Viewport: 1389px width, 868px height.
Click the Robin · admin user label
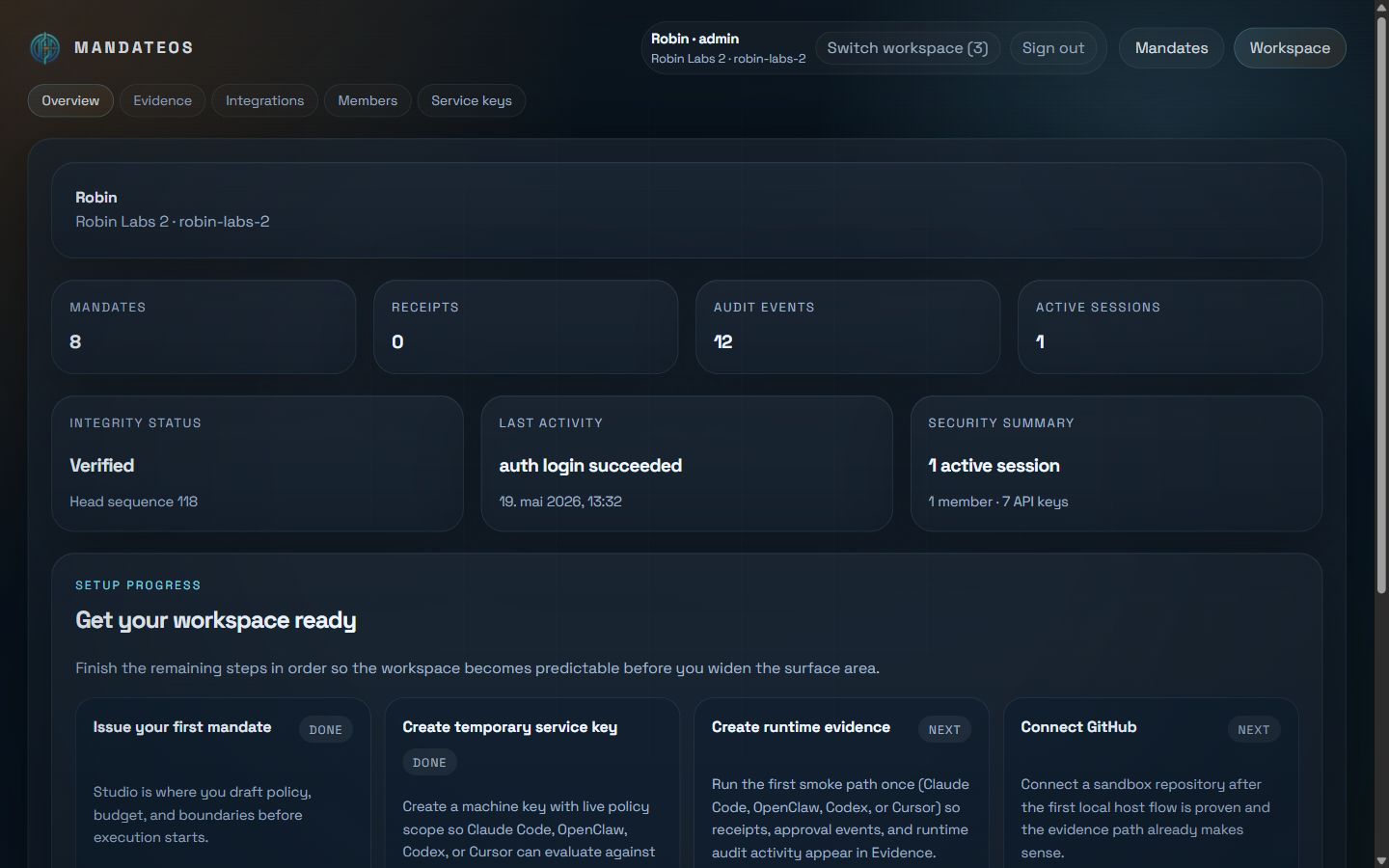[x=694, y=39]
